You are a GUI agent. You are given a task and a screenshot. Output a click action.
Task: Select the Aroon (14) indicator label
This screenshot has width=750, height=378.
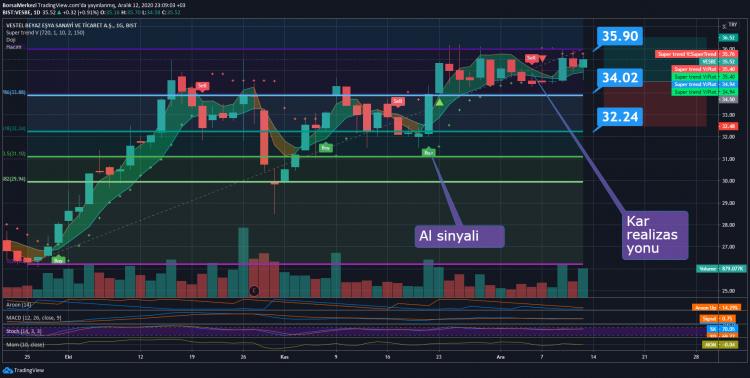(x=19, y=305)
